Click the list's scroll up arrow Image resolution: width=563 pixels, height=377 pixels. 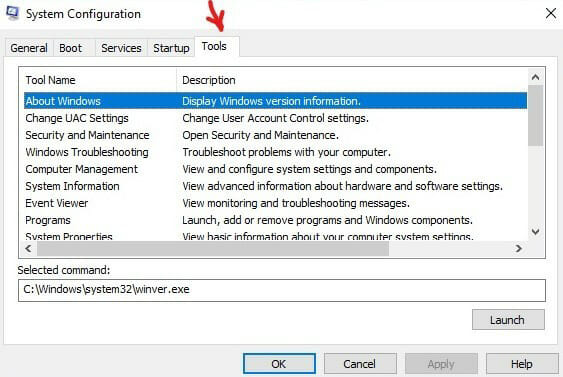[x=535, y=77]
